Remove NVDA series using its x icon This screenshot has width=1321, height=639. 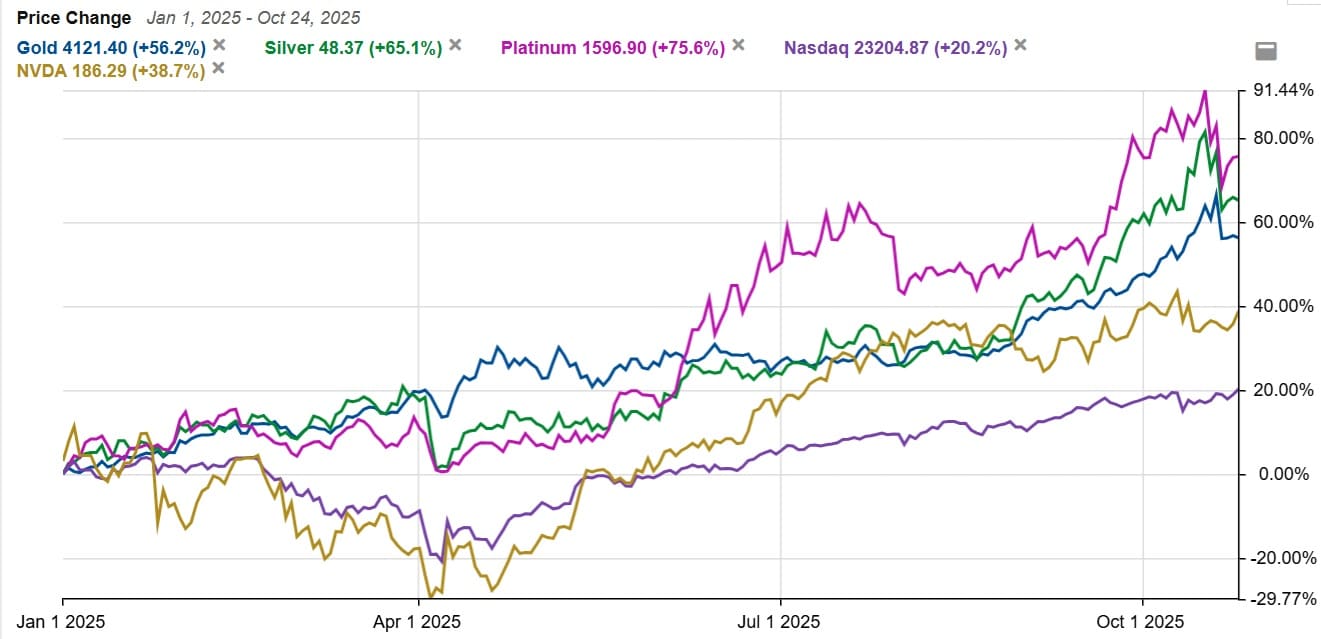(x=219, y=68)
